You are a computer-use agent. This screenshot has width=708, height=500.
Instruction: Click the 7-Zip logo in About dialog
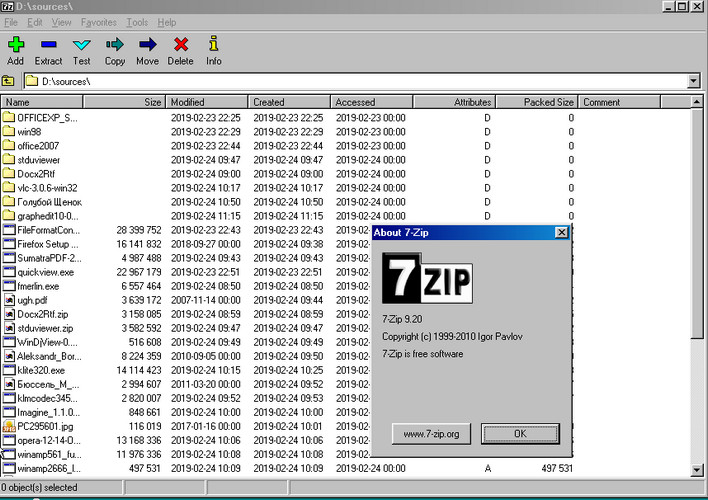tap(427, 278)
